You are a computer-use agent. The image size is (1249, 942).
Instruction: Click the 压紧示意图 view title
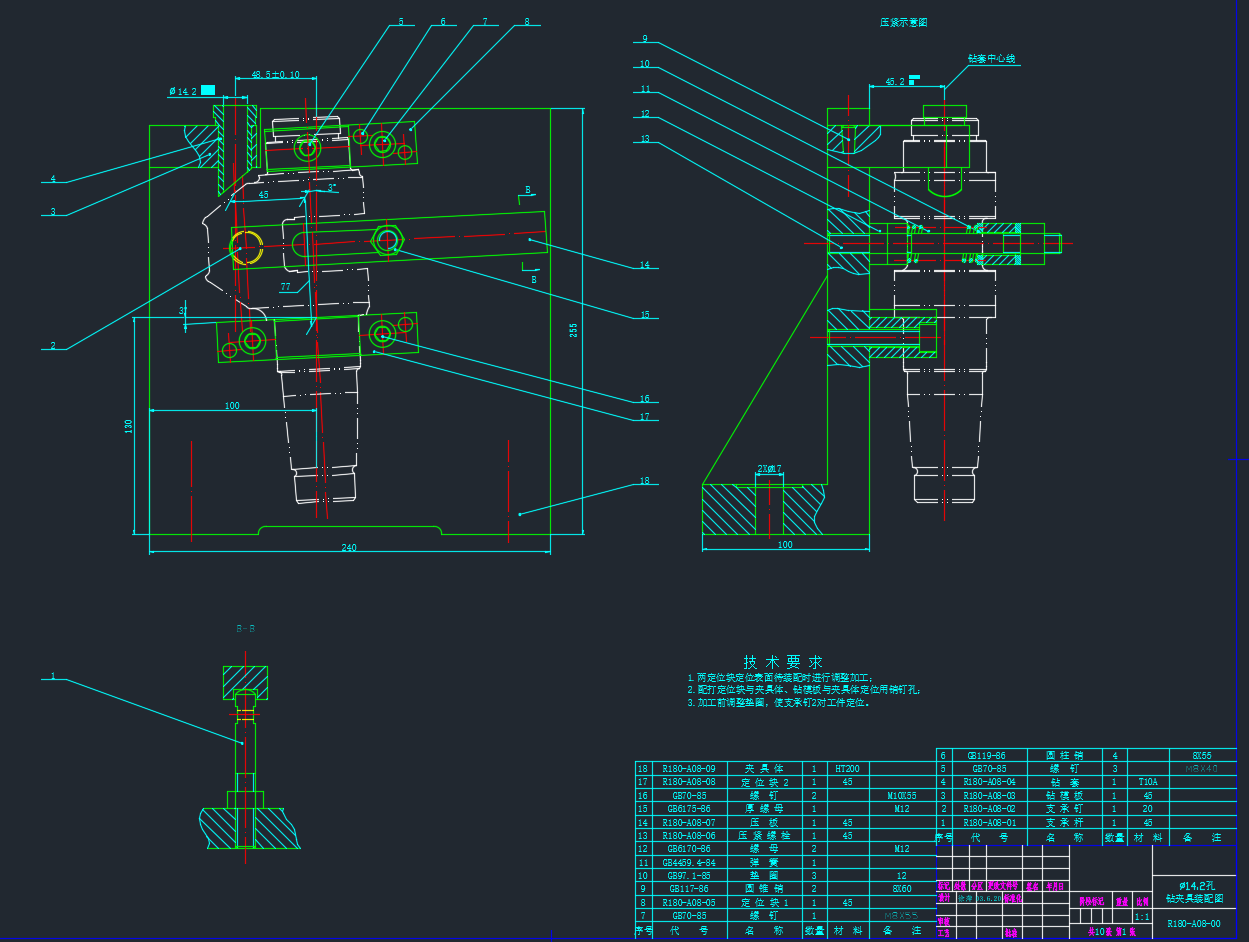(x=903, y=22)
